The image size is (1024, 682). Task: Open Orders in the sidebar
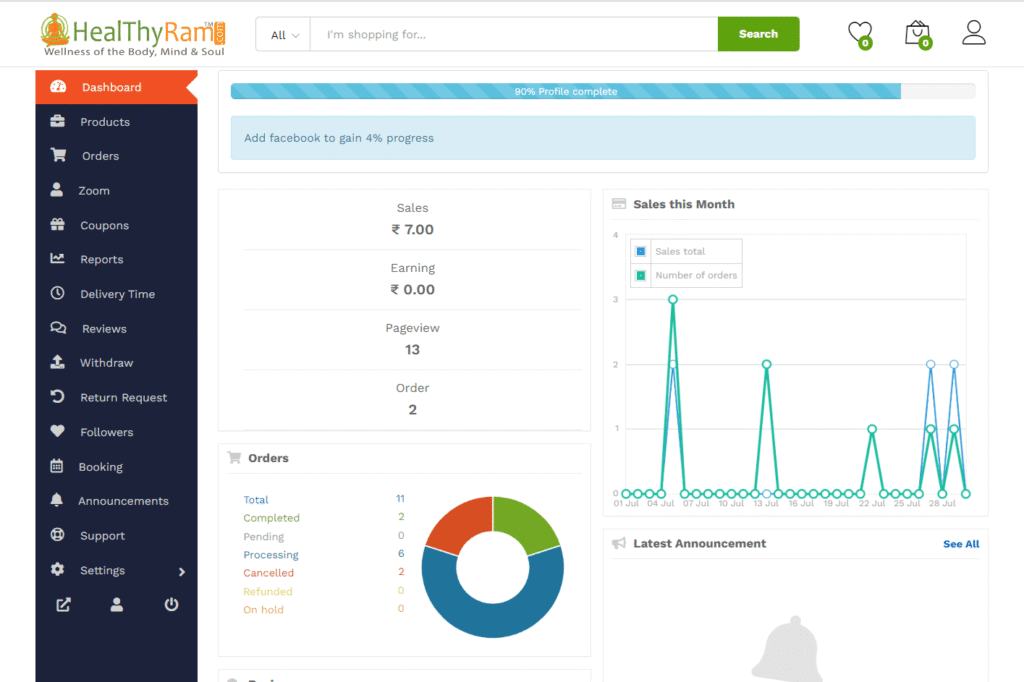click(x=116, y=156)
